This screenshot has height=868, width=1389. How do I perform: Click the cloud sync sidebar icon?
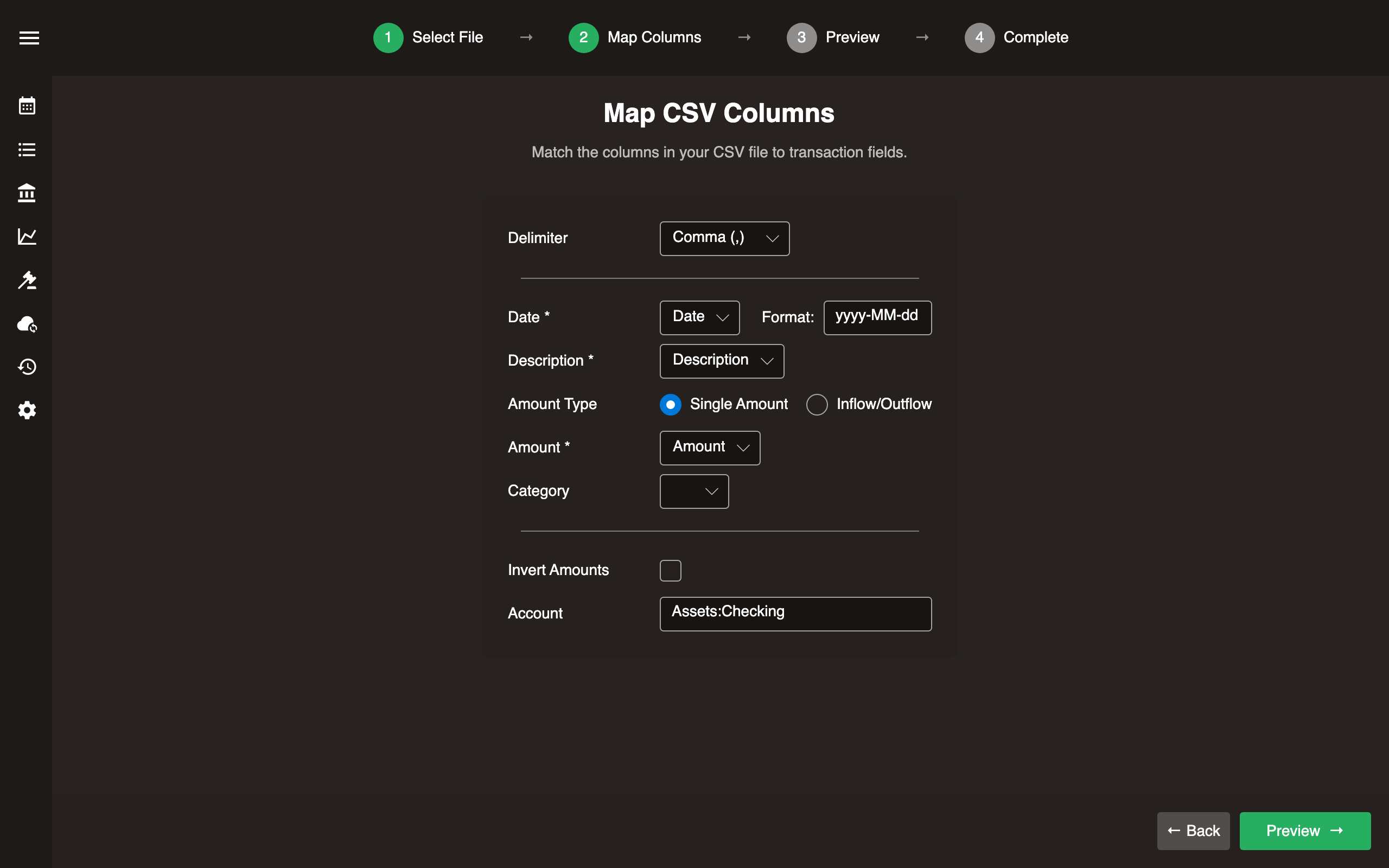pos(27,324)
